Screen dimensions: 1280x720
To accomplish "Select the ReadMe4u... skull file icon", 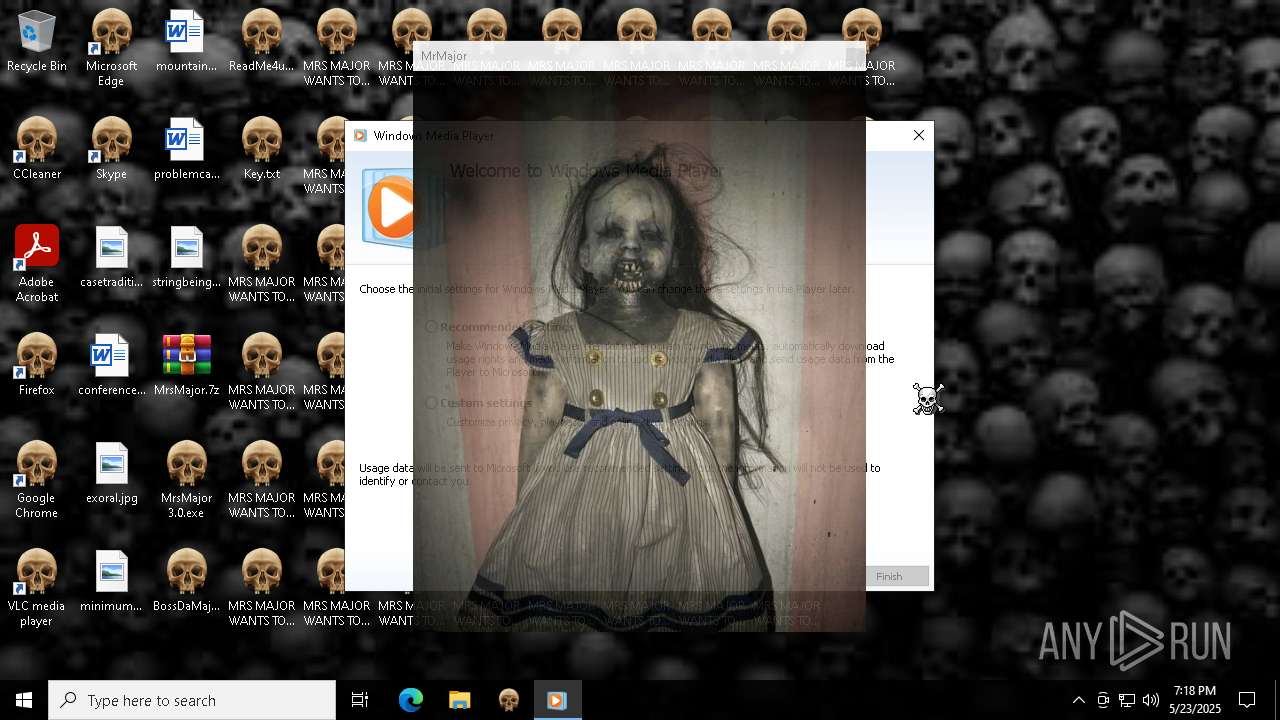I will coord(261,42).
